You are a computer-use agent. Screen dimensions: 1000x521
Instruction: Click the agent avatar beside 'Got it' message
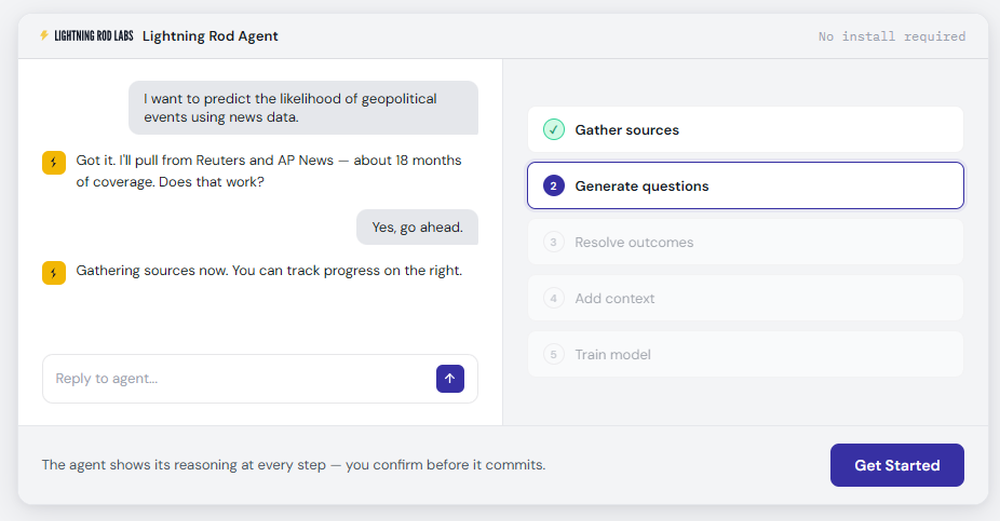coord(54,162)
